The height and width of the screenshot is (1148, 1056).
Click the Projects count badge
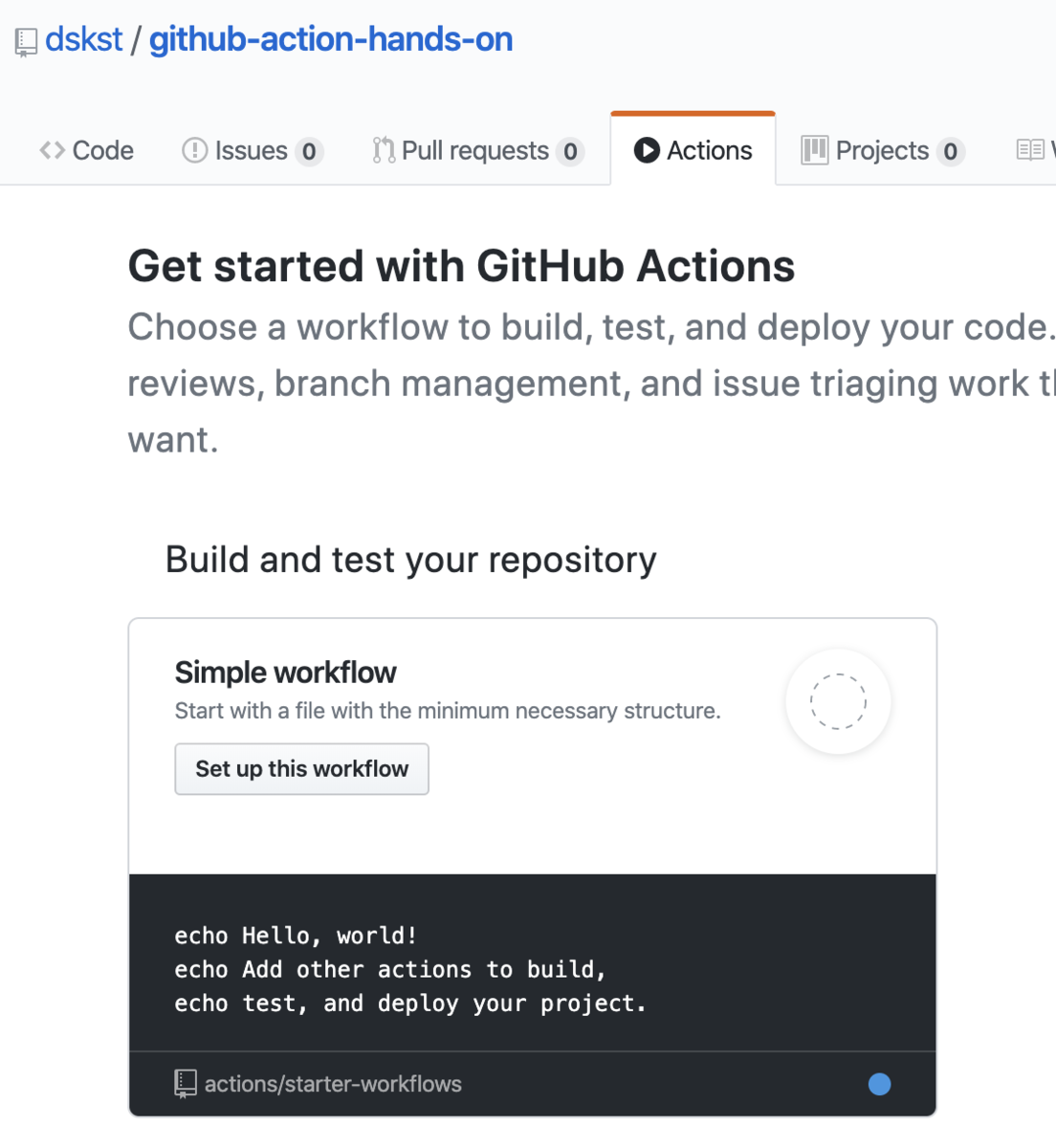(950, 151)
